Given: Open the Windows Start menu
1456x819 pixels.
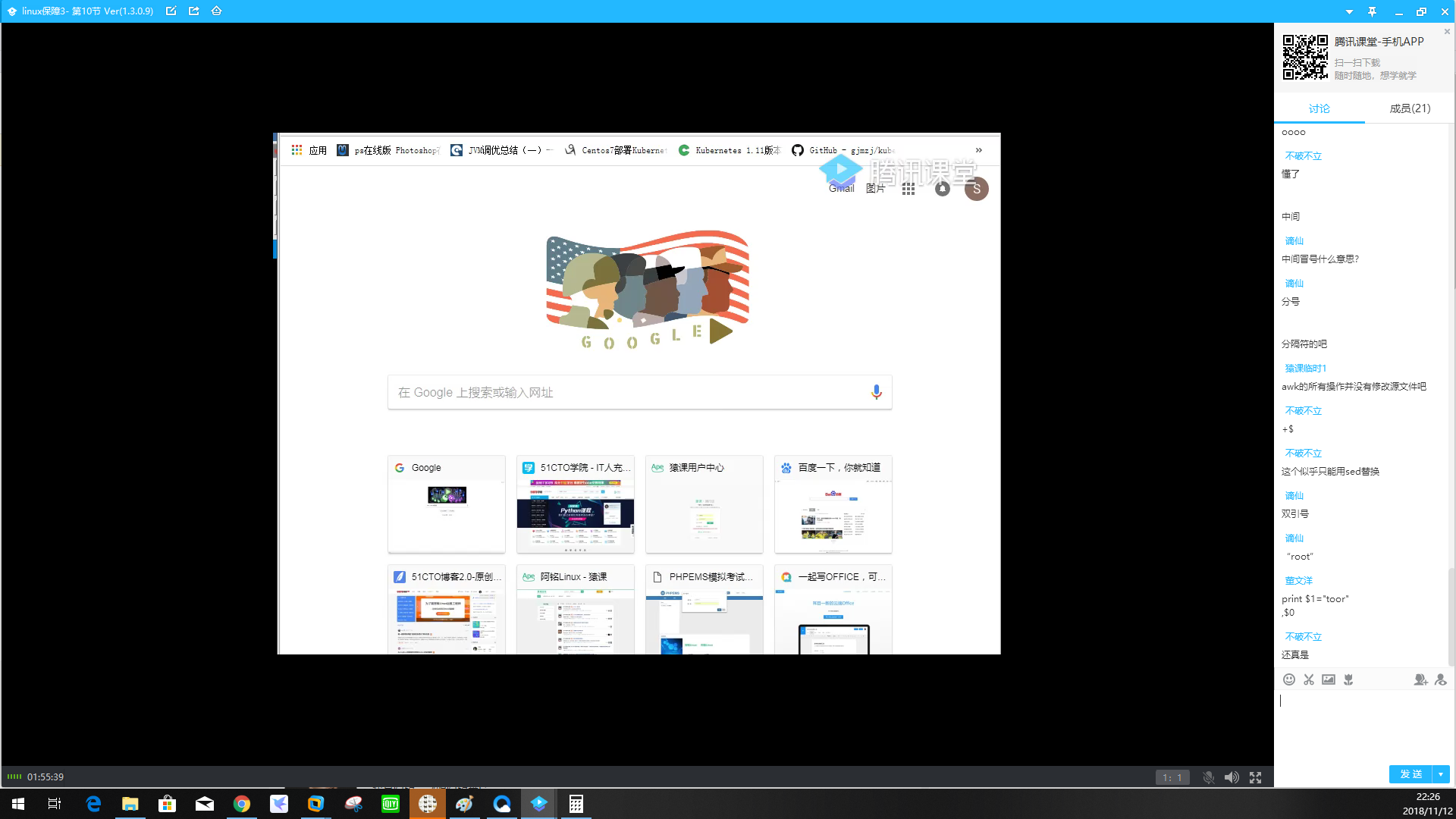Looking at the screenshot, I should (x=18, y=804).
